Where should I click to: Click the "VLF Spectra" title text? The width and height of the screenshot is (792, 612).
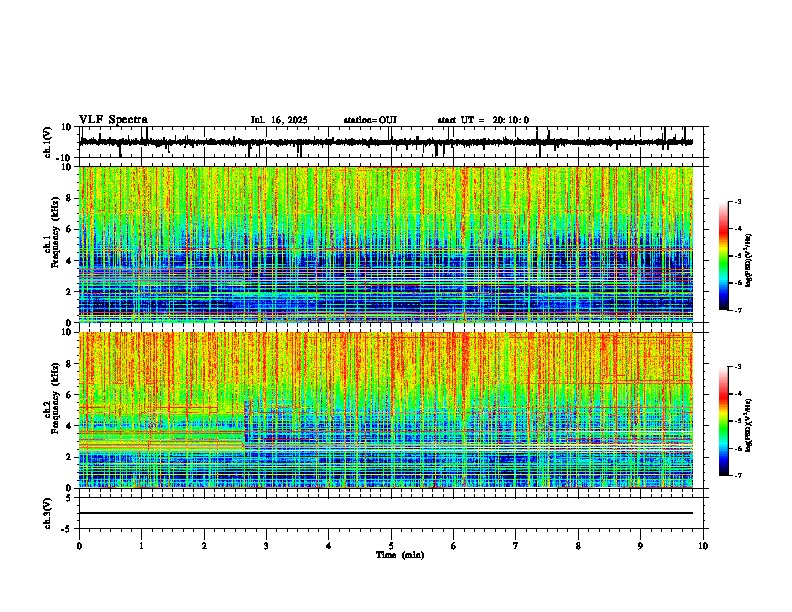pyautogui.click(x=113, y=120)
